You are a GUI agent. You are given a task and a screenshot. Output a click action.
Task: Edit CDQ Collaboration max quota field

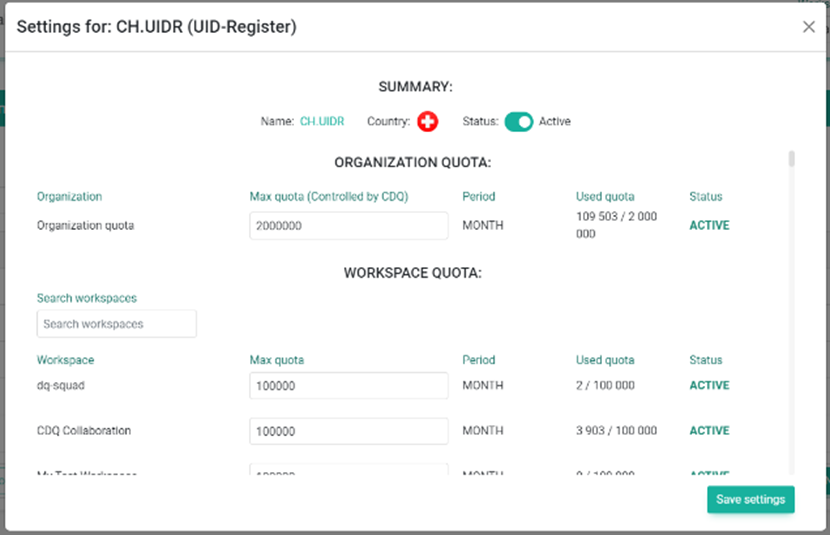click(x=349, y=431)
